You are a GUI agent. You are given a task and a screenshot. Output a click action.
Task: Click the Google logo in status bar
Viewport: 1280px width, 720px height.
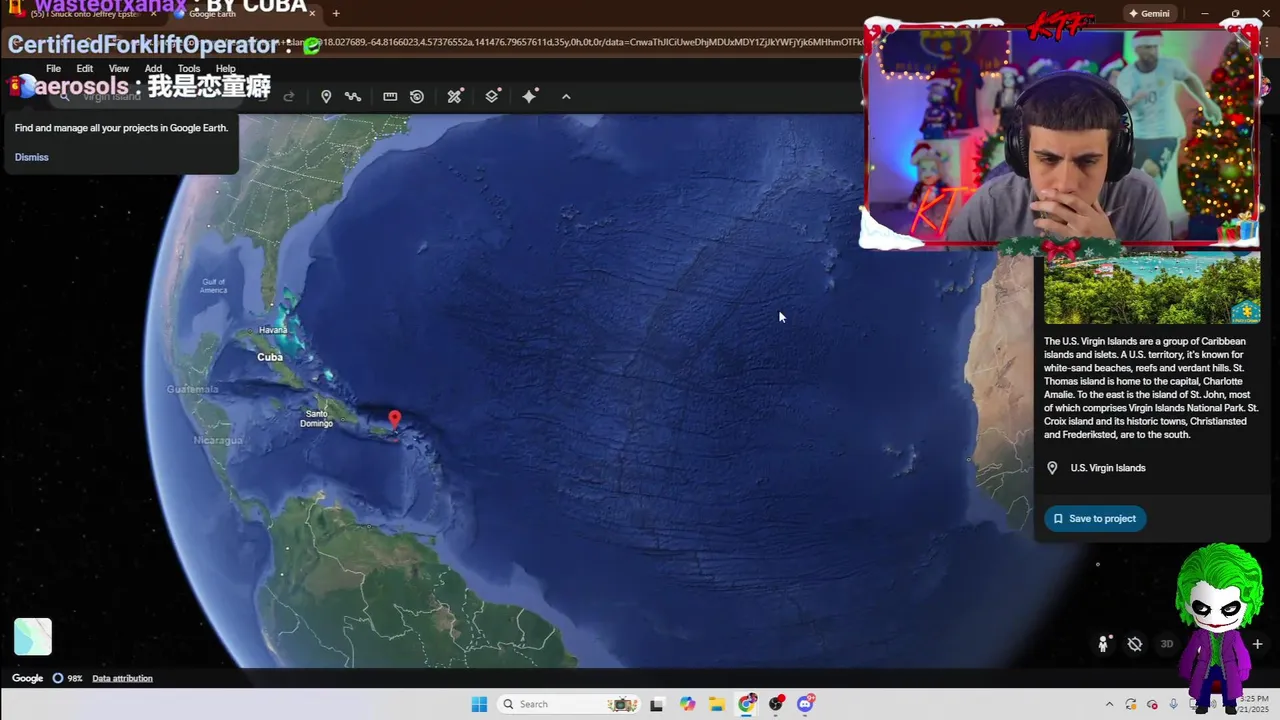[27, 678]
